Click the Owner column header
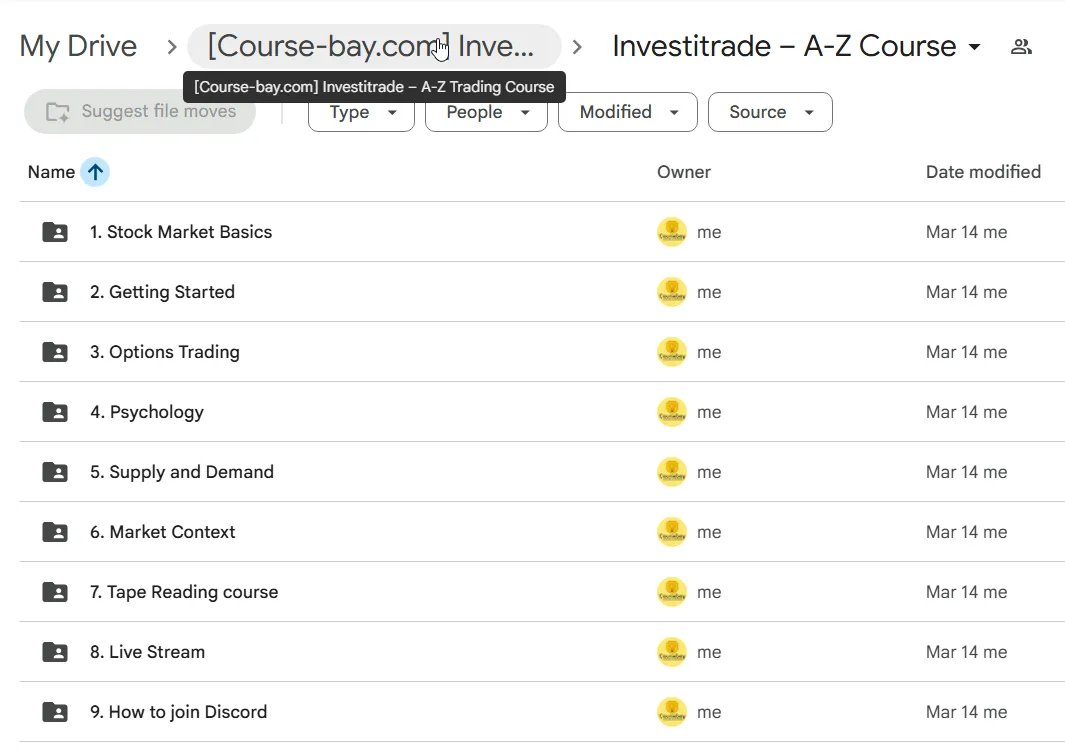This screenshot has height=754, width=1065. tap(683, 172)
